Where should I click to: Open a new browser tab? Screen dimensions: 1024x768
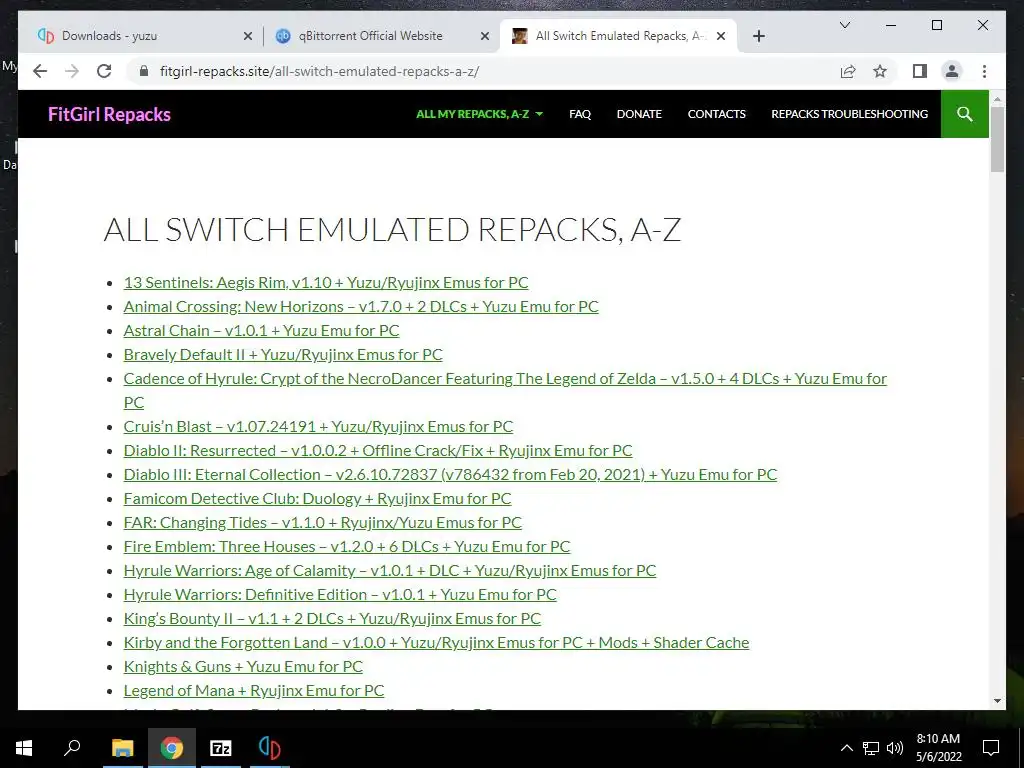pos(758,37)
